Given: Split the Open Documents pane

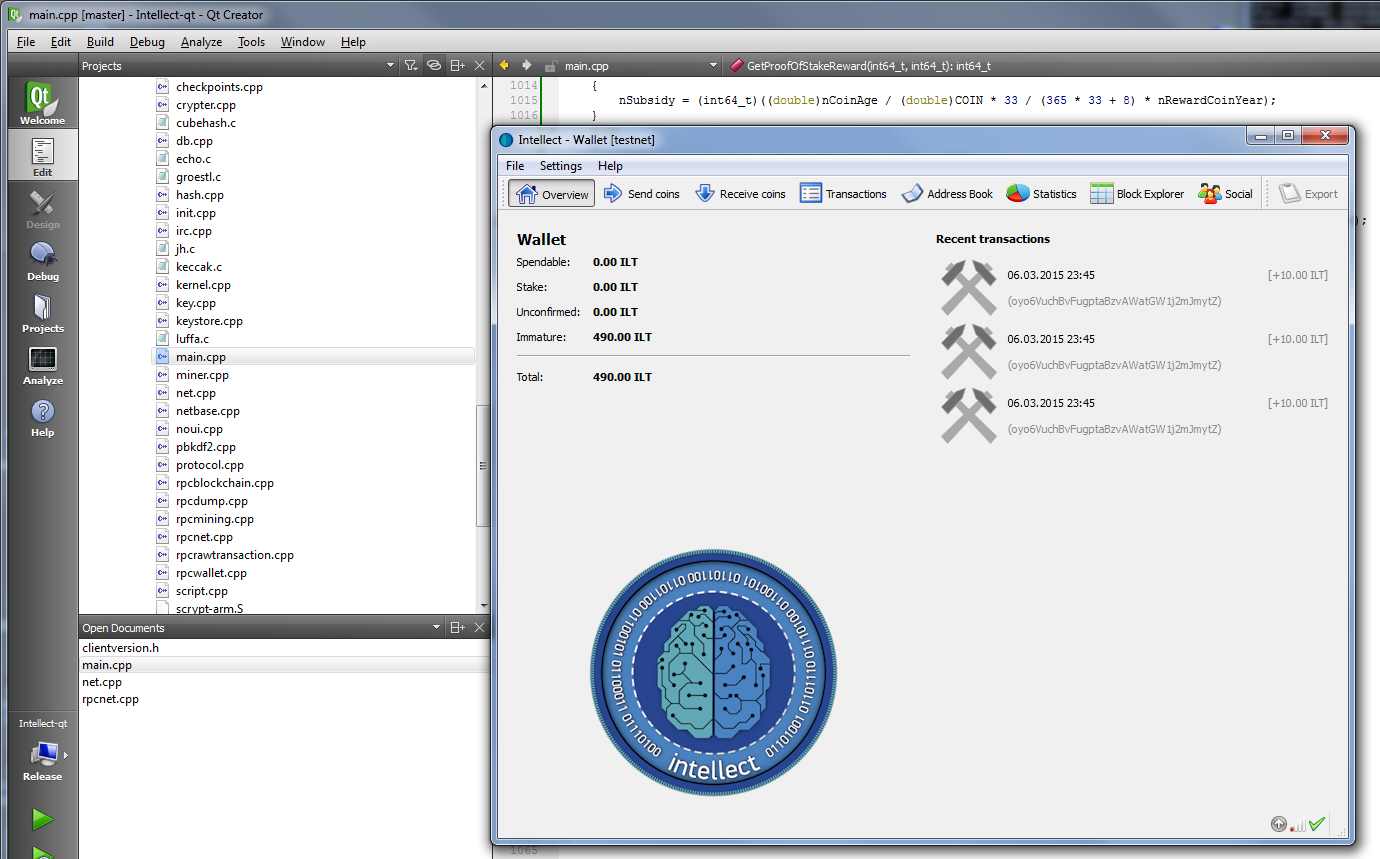Looking at the screenshot, I should [457, 628].
